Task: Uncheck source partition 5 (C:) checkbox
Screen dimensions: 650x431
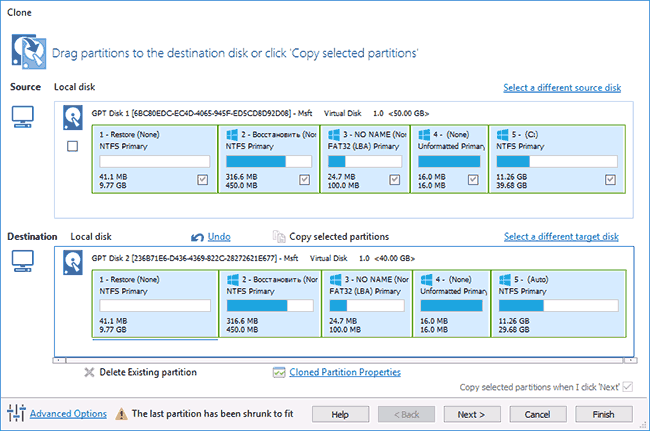Action: coord(610,179)
